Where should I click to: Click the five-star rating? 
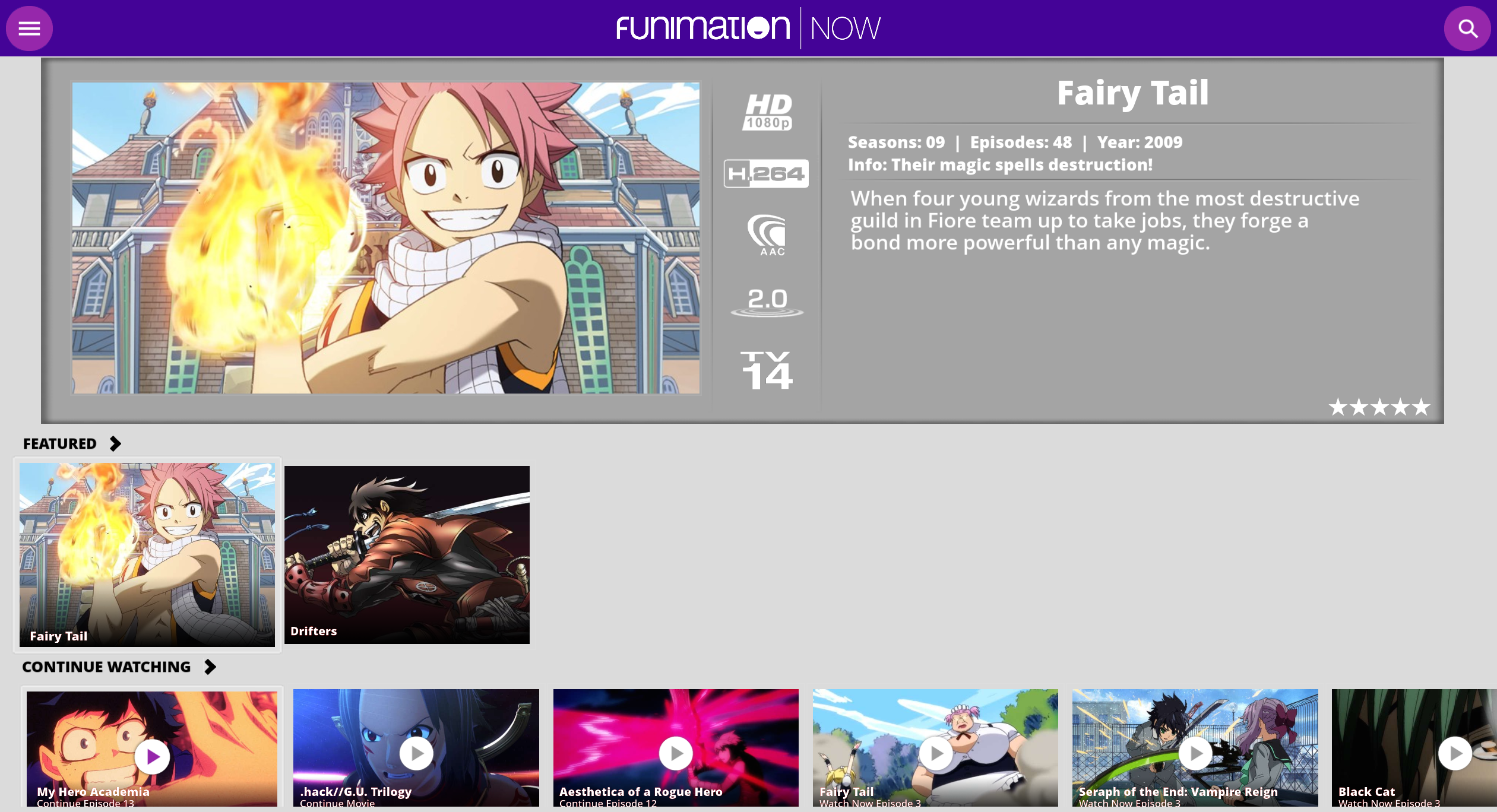point(1379,407)
